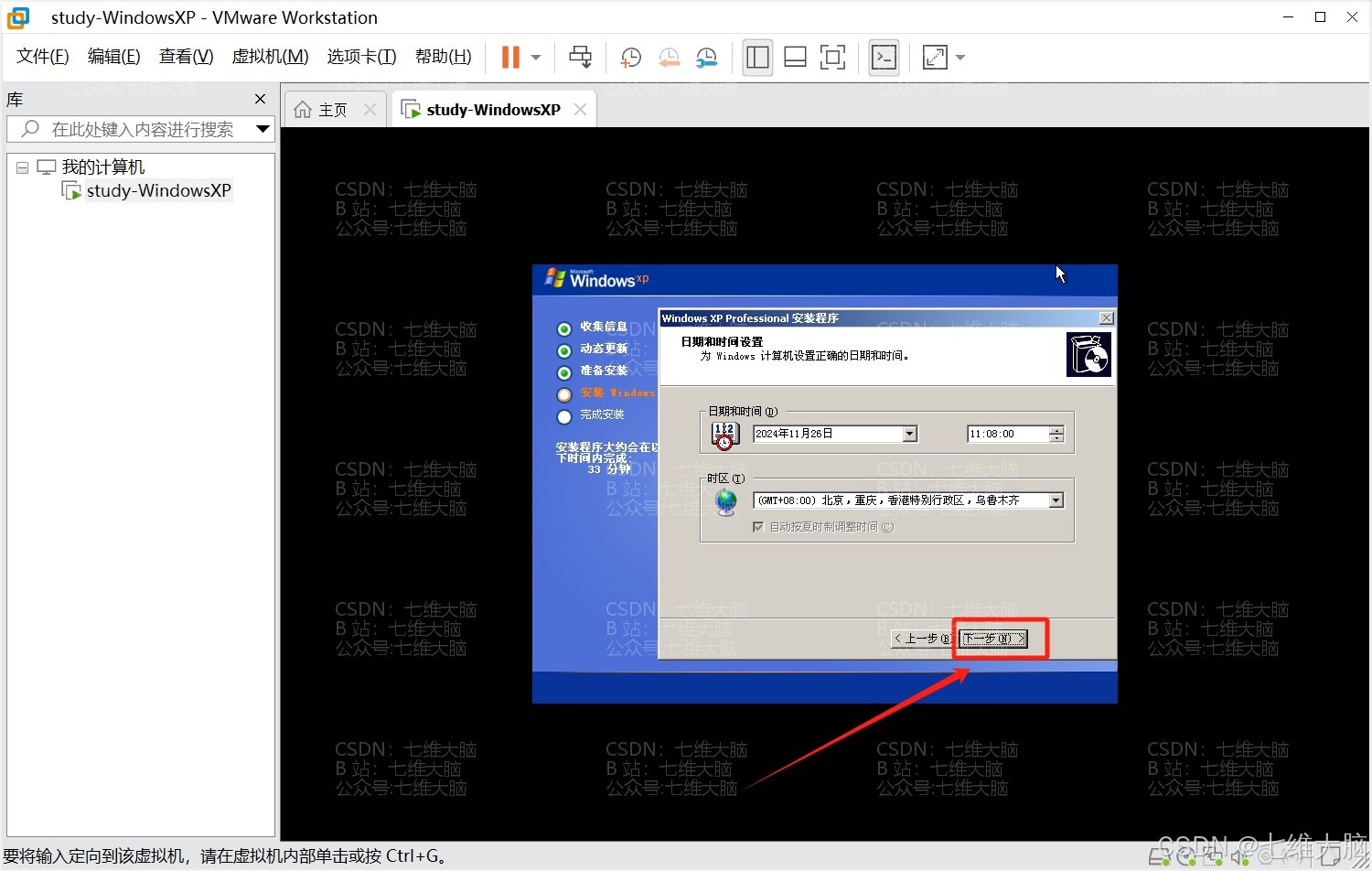Image resolution: width=1372 pixels, height=871 pixels.
Task: Collapse the 我的计算机 tree node
Action: coord(22,167)
